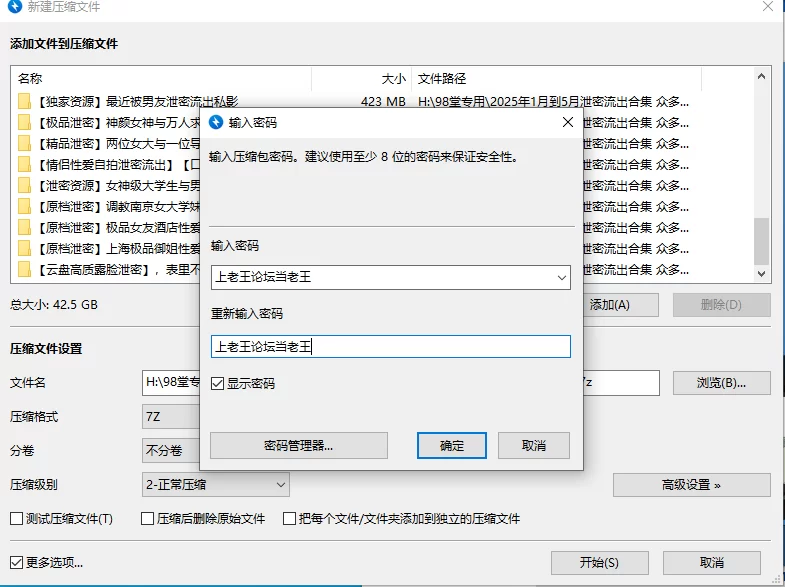Viewport: 785px width, 587px height.
Task: Click the 重新输入密码 text field
Action: coord(390,346)
